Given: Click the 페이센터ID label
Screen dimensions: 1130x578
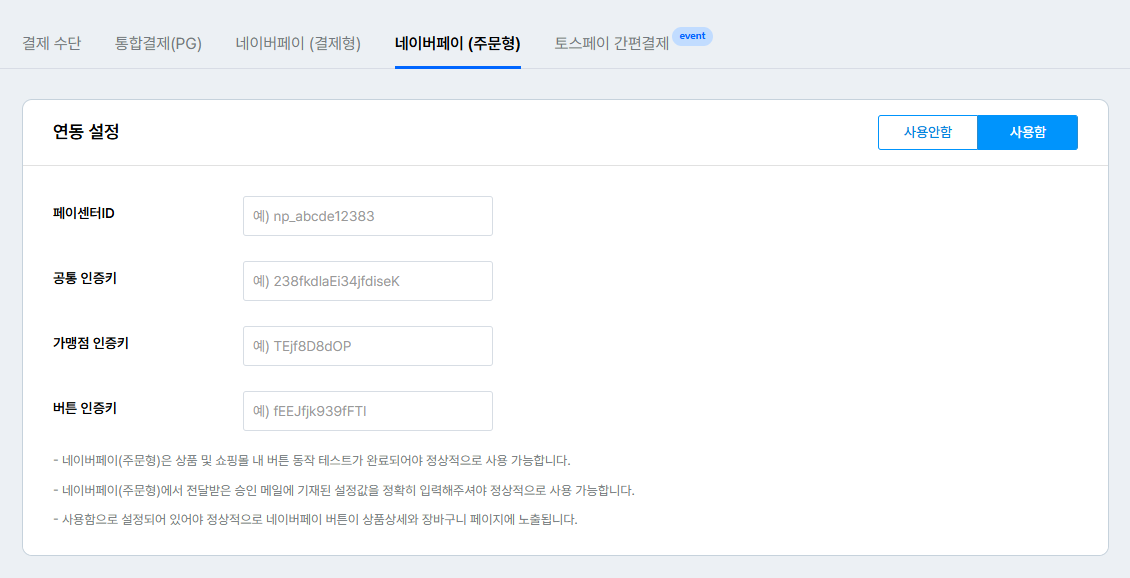Looking at the screenshot, I should tap(84, 214).
